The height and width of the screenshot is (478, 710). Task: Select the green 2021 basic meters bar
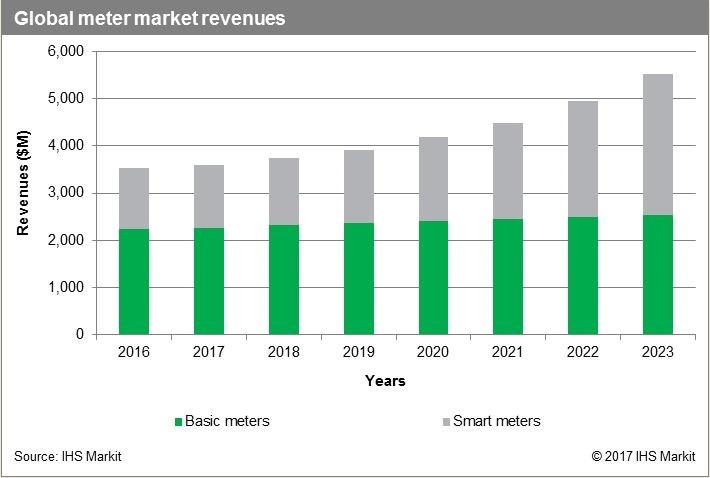point(508,277)
